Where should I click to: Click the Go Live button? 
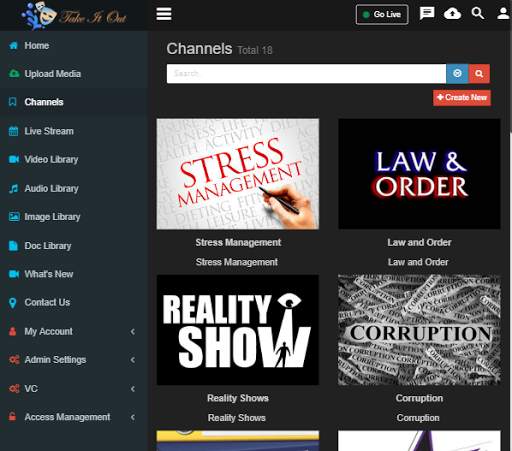point(382,14)
